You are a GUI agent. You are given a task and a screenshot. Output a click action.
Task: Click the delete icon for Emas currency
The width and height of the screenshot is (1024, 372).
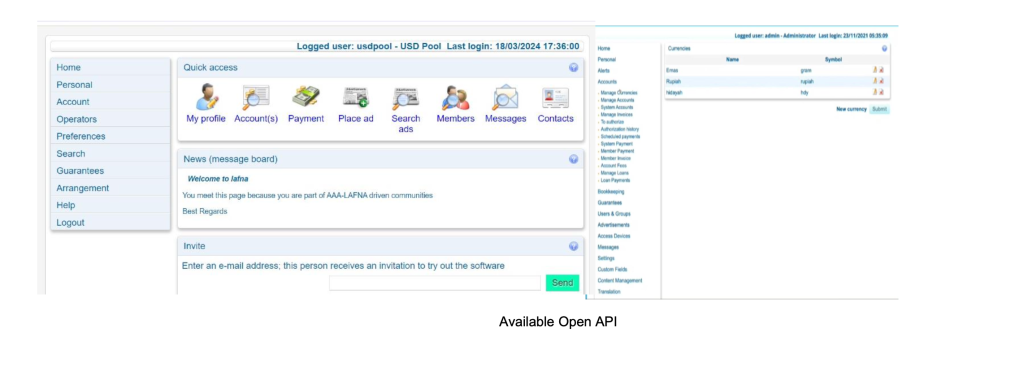[x=881, y=70]
